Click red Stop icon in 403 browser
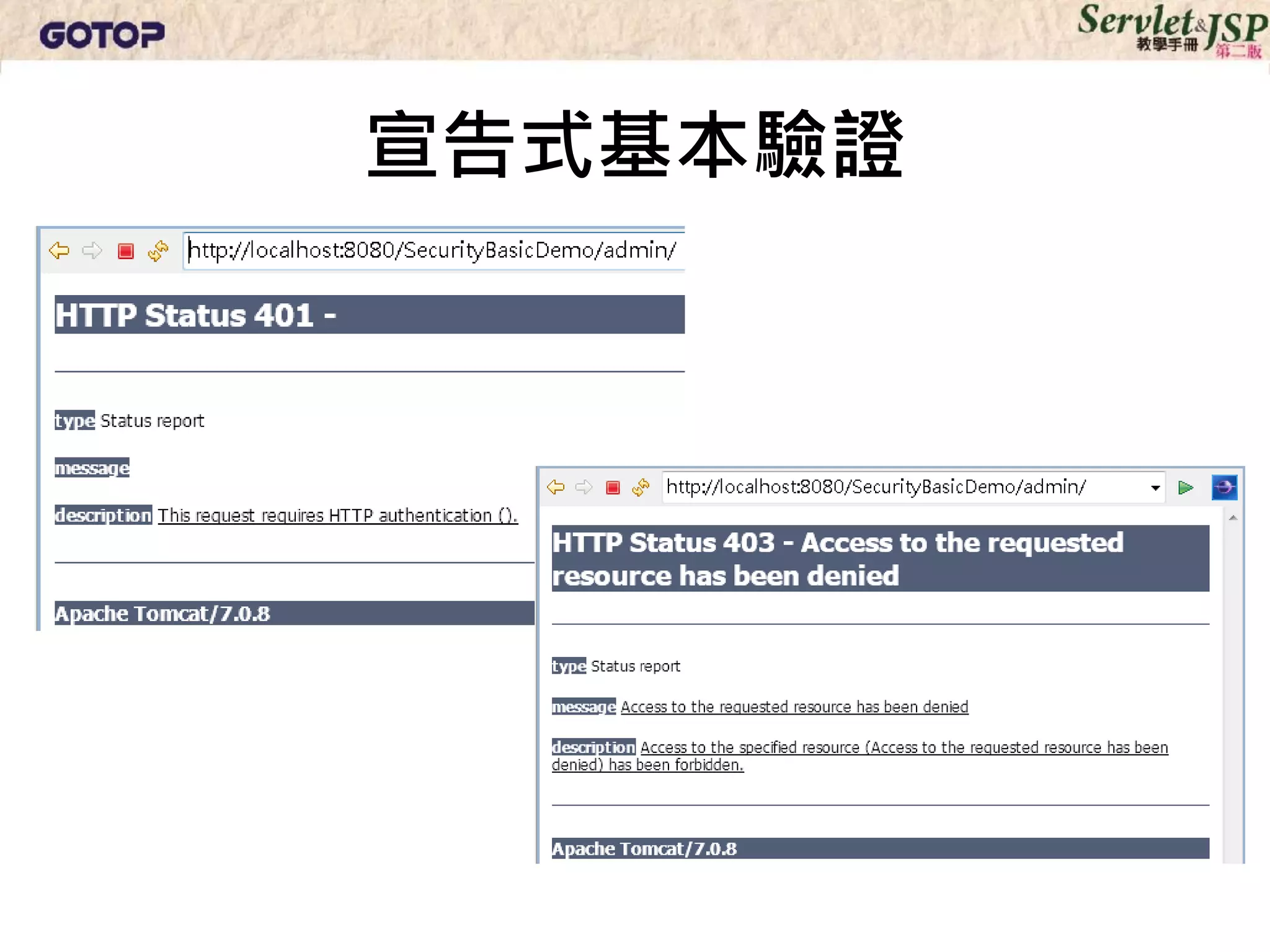Image resolution: width=1270 pixels, height=952 pixels. 613,488
